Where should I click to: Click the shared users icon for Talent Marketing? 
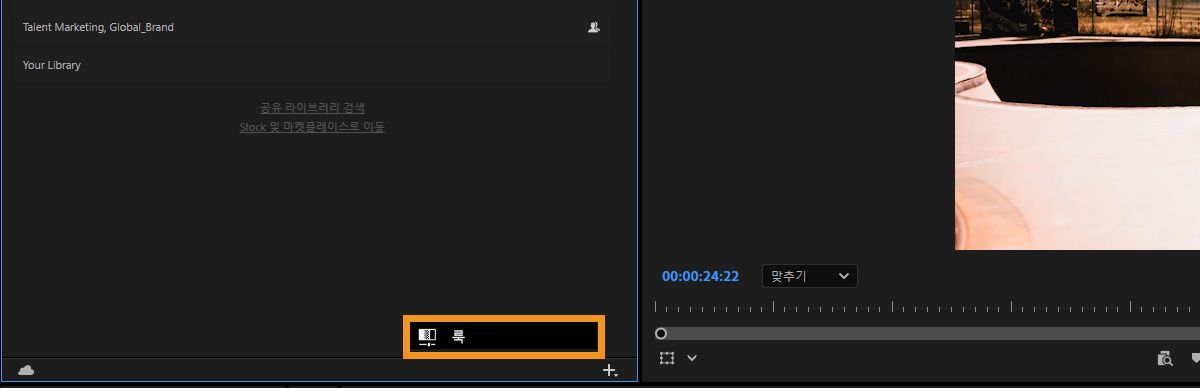pos(594,27)
